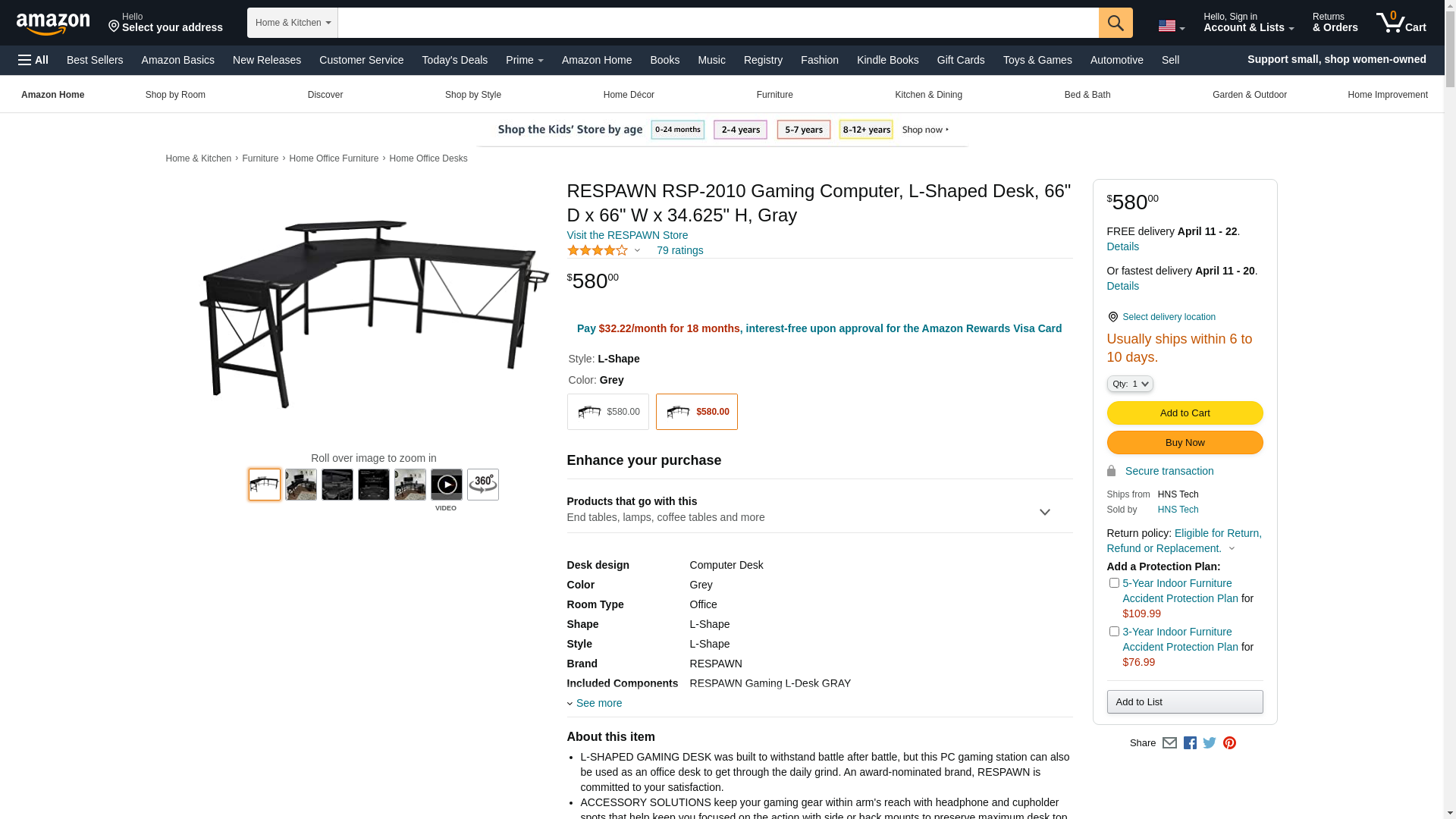Check the 3-Year Protection Plan box
Screen dimensions: 1456x819
tap(1113, 632)
